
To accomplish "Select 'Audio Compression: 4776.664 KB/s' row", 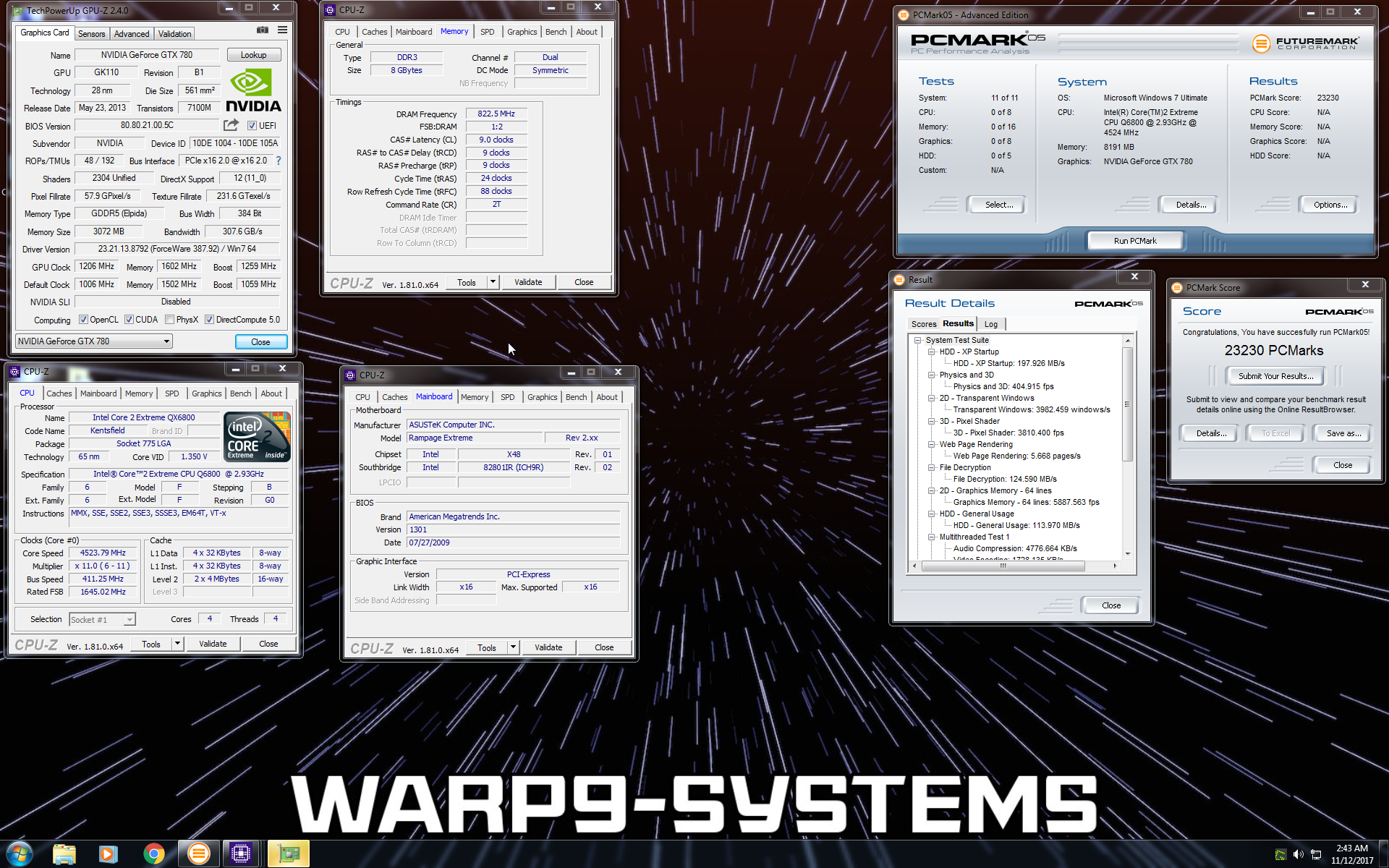I will tap(1015, 548).
